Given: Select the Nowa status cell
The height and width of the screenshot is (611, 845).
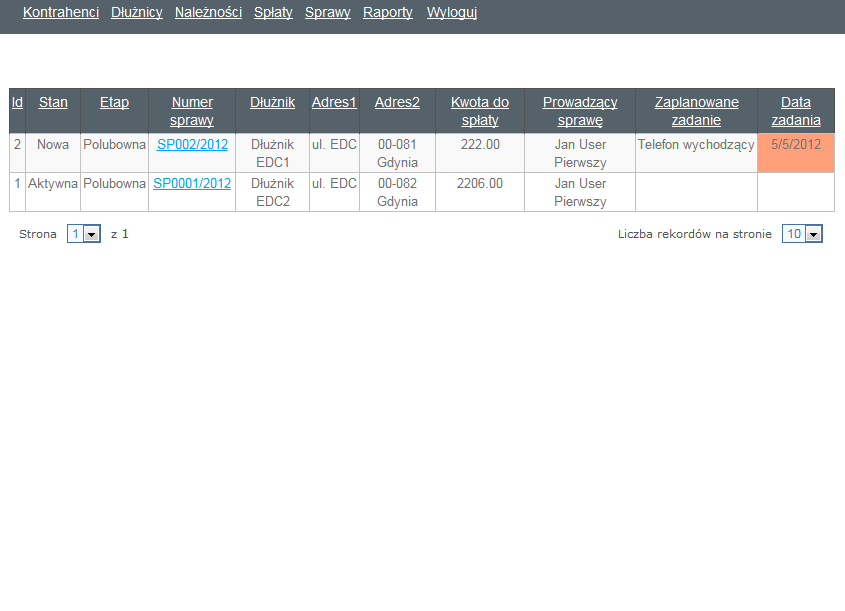Looking at the screenshot, I should pyautogui.click(x=53, y=153).
